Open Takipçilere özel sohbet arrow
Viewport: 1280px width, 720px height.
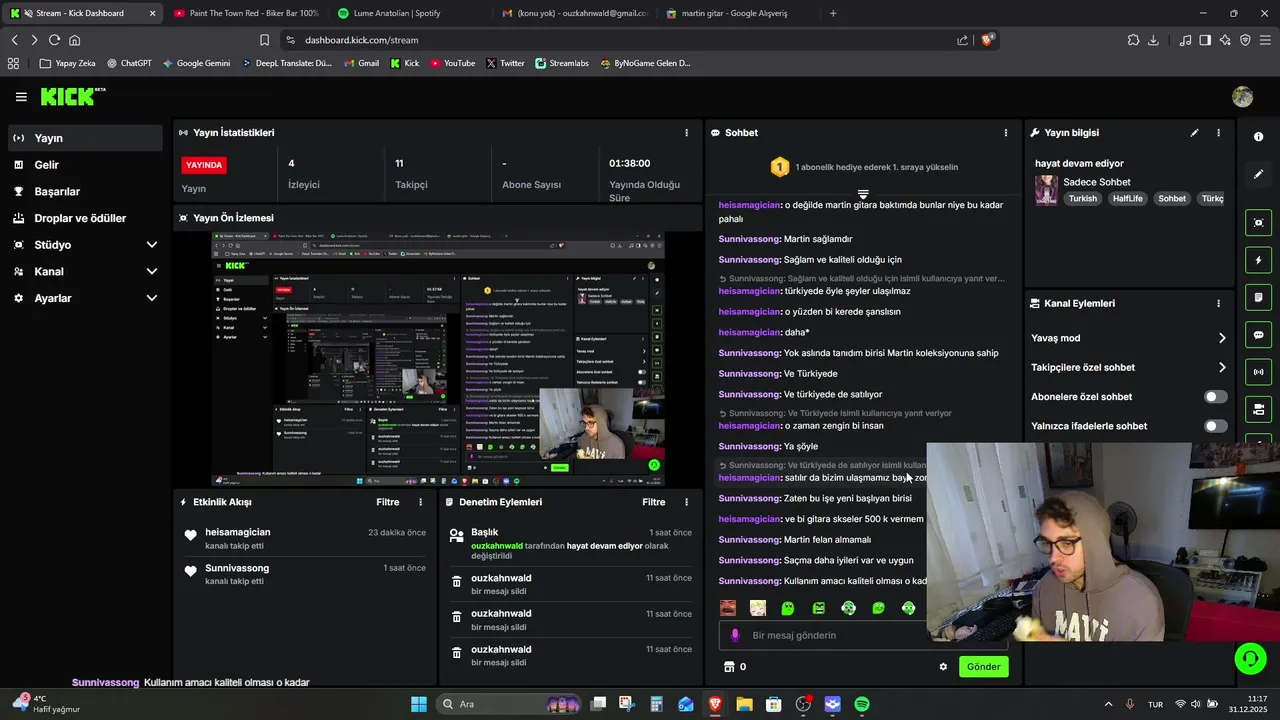pyautogui.click(x=1221, y=367)
